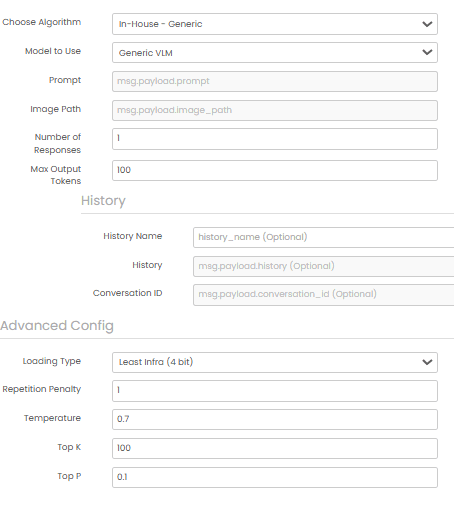Click the History Name input field
The image size is (454, 508).
coord(323,237)
